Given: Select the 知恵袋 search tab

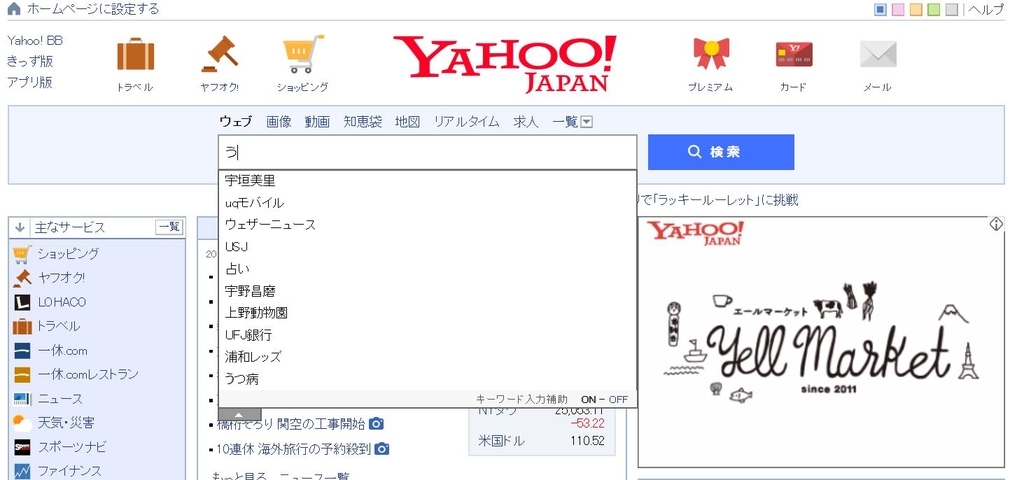Looking at the screenshot, I should (362, 121).
